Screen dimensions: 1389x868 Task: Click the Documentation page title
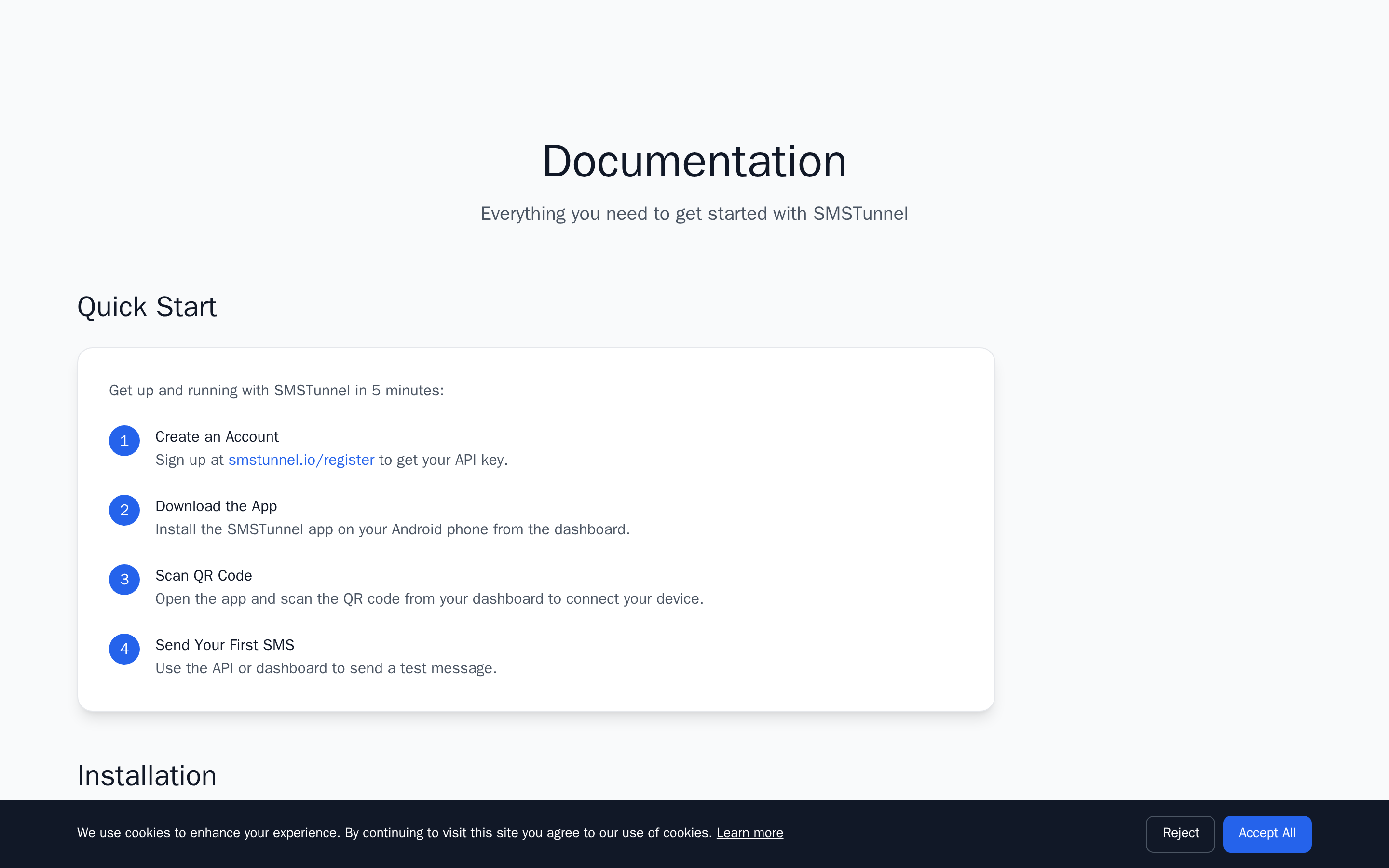[x=694, y=162]
